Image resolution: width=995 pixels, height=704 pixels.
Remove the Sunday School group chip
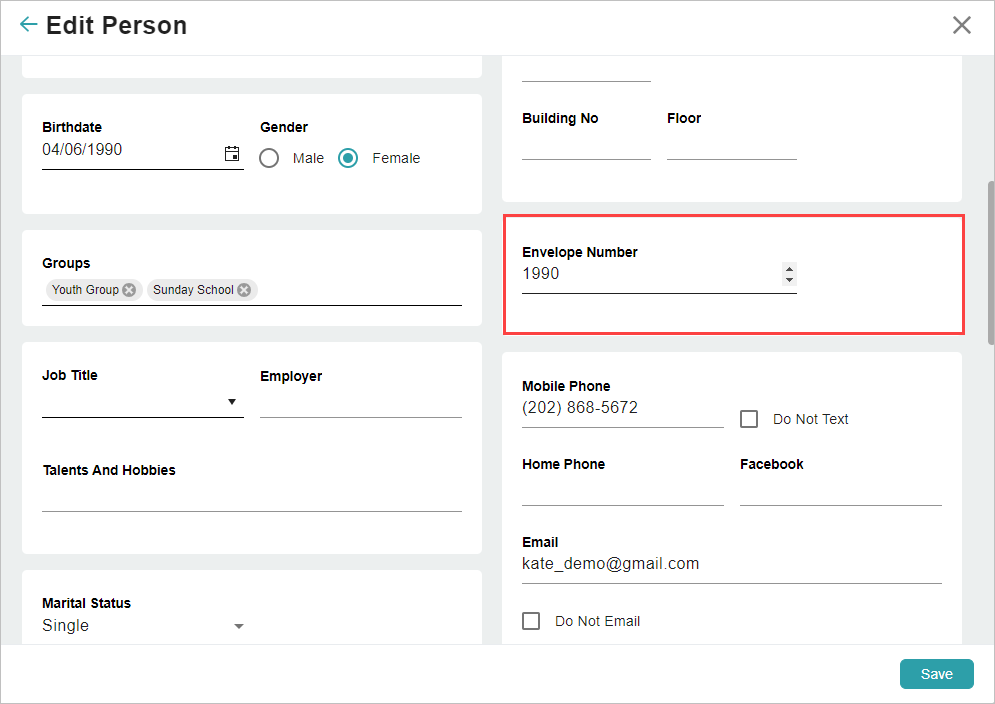pos(244,289)
